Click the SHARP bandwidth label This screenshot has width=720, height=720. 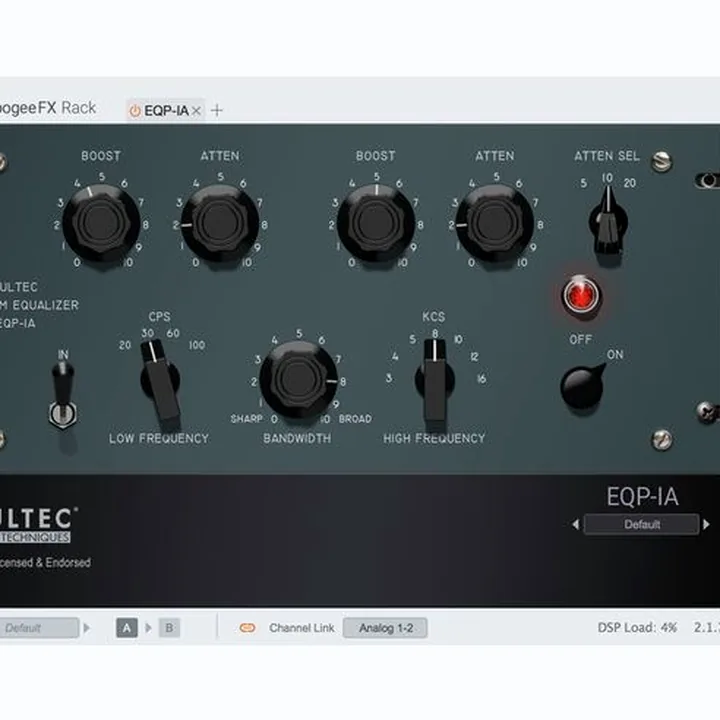pyautogui.click(x=247, y=419)
